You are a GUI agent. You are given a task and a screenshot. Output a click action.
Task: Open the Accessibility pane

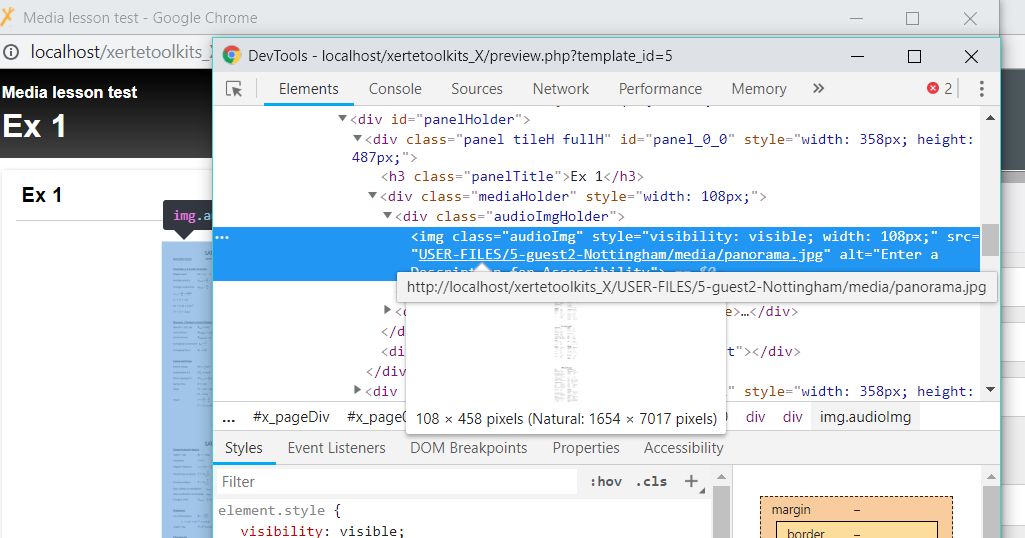[x=683, y=448]
